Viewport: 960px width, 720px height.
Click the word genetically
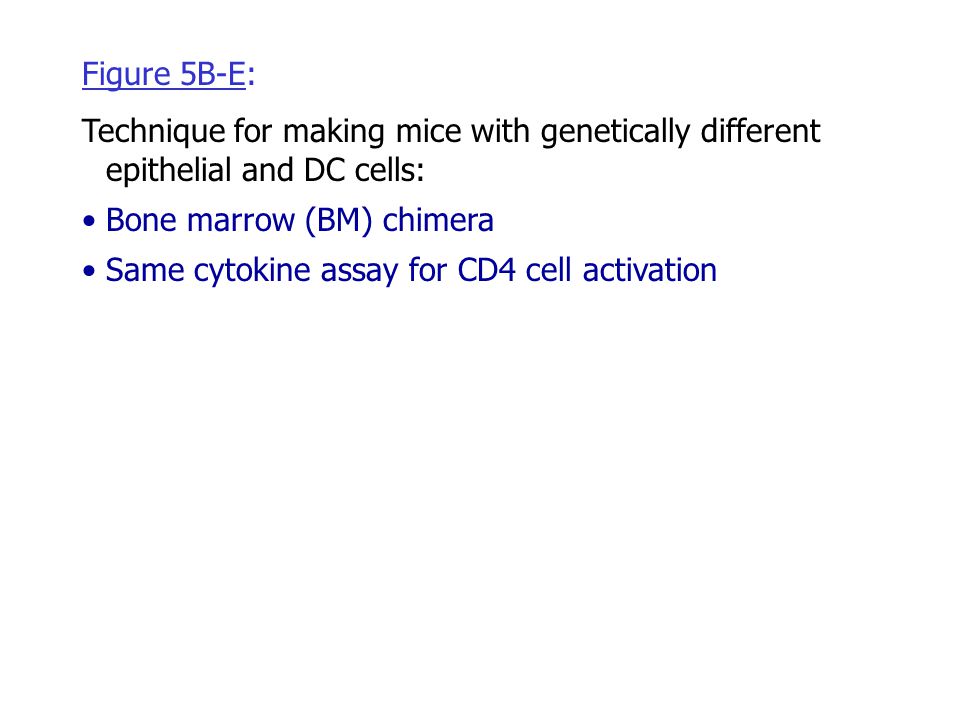tap(615, 132)
